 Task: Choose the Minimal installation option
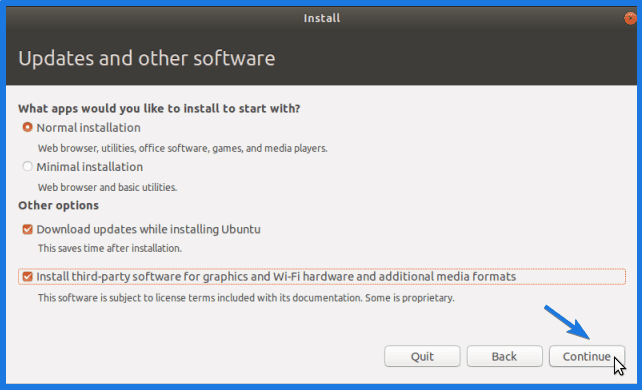pyautogui.click(x=27, y=167)
